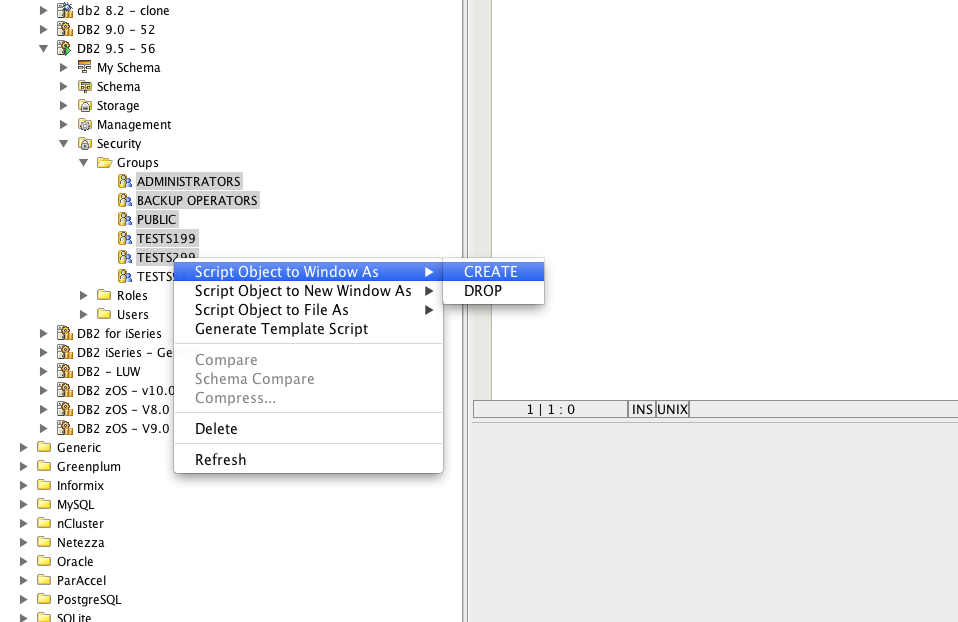958x622 pixels.
Task: Expand the Greenplum folder
Action: tap(23, 466)
